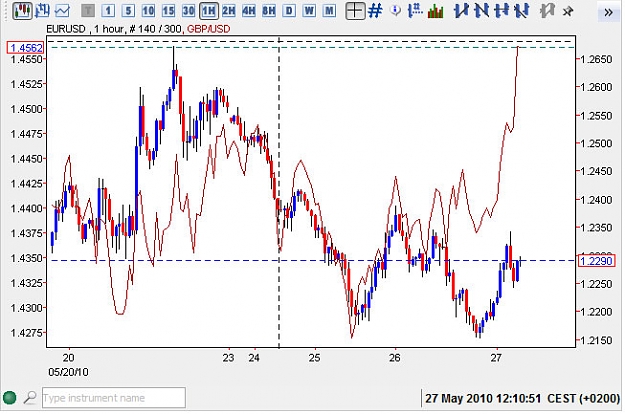625x414 pixels.
Task: Switch to the daily (D) timeframe
Action: point(289,11)
